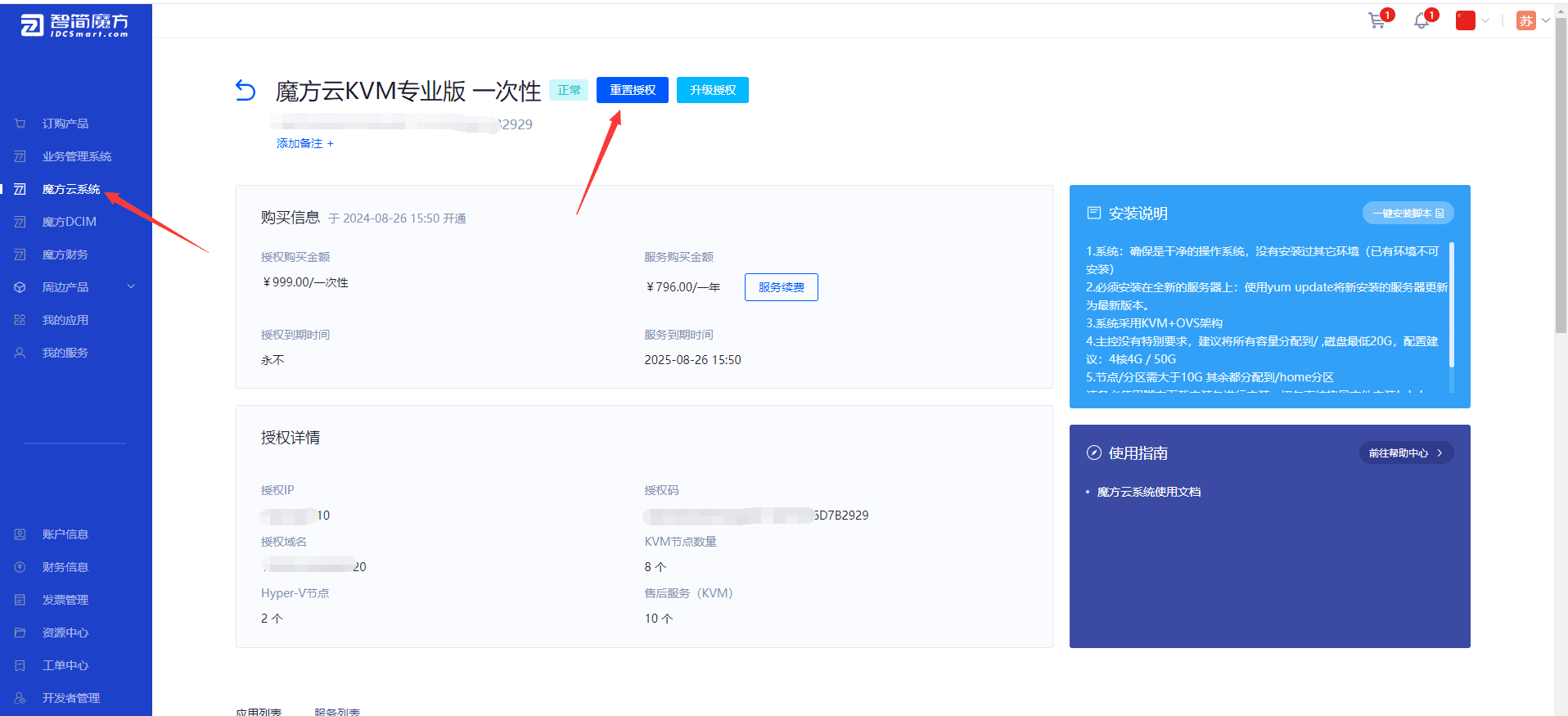Click the 授权到期时间 value 永不

(x=273, y=360)
